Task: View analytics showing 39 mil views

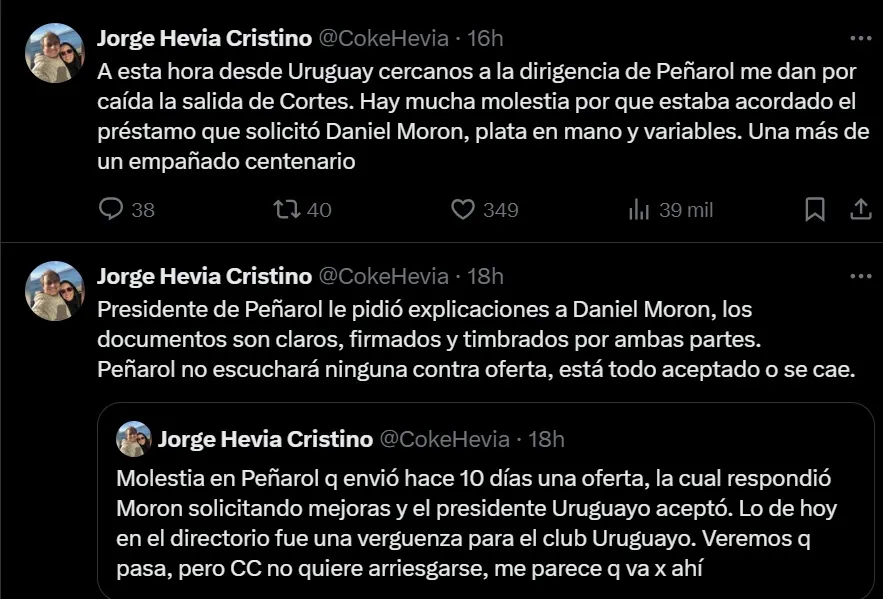Action: click(x=639, y=209)
